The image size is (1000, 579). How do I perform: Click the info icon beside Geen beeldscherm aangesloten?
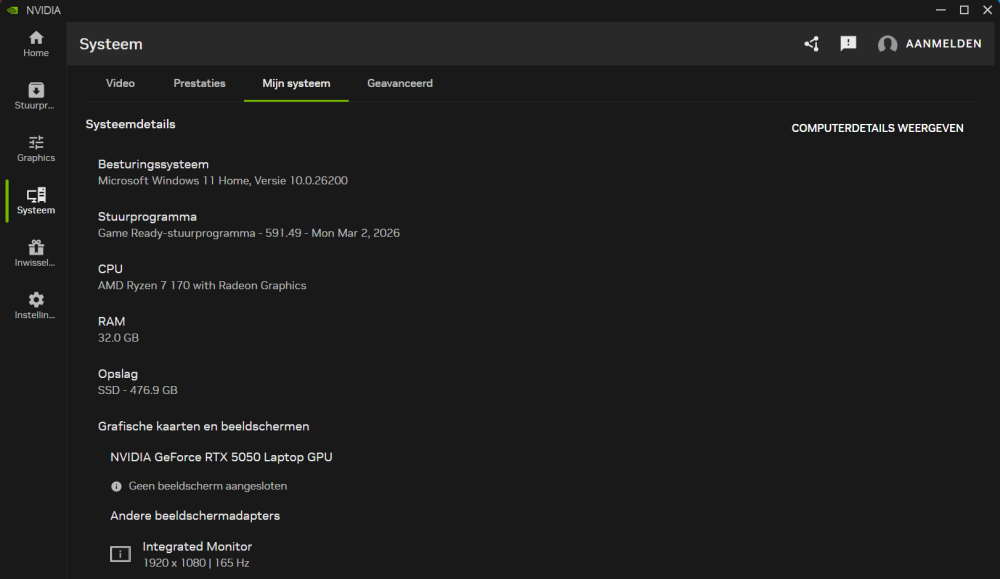(116, 487)
